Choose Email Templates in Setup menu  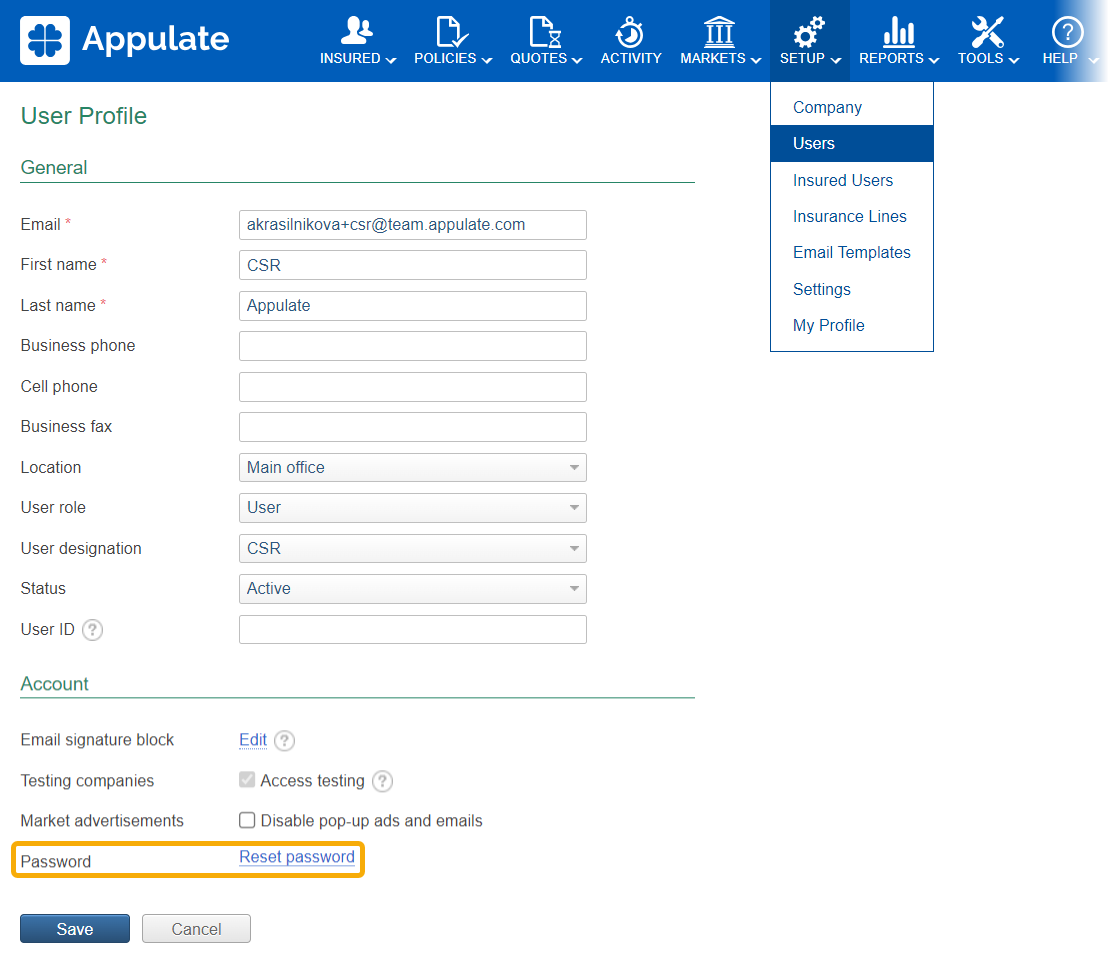pos(851,253)
